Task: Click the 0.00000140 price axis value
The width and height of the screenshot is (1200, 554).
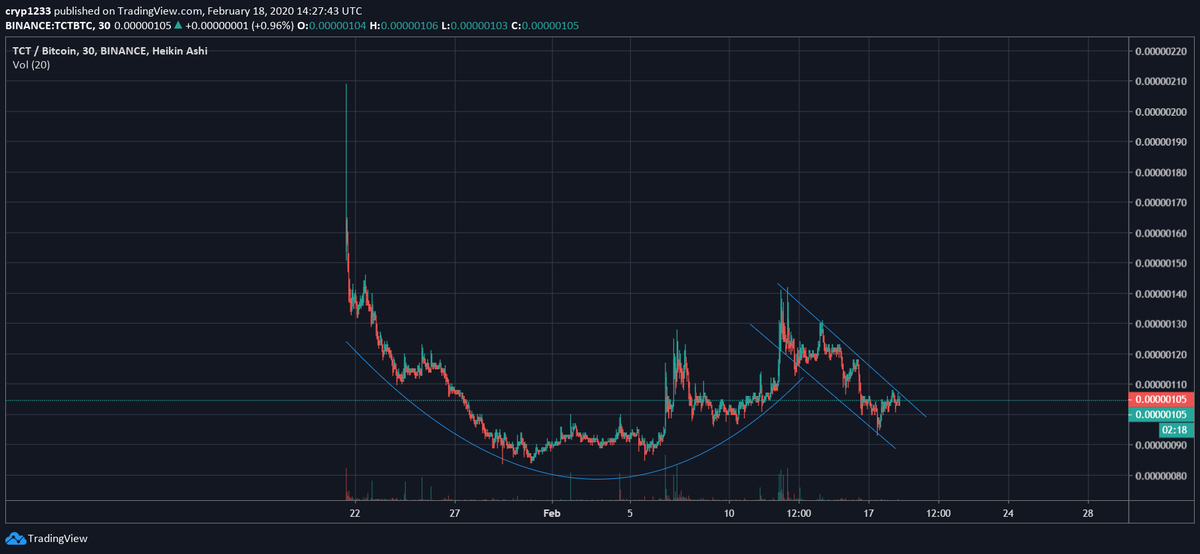Action: [x=1162, y=294]
